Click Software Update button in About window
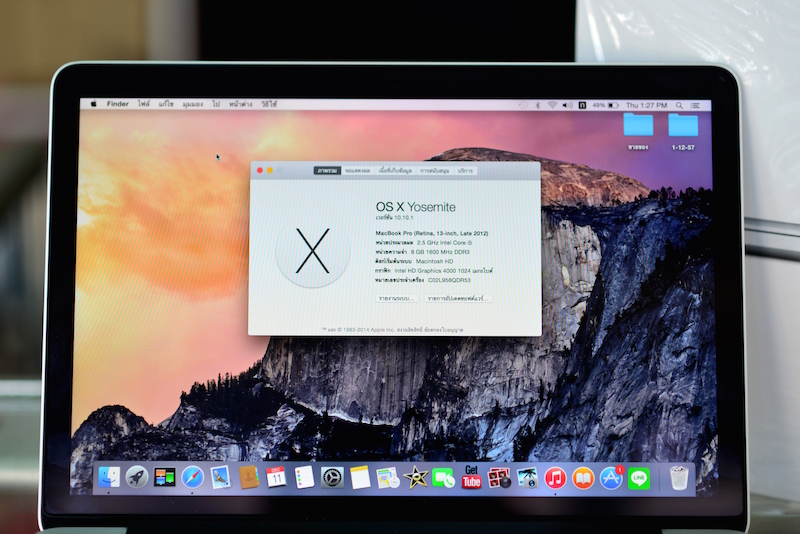This screenshot has width=800, height=534. pos(457,298)
